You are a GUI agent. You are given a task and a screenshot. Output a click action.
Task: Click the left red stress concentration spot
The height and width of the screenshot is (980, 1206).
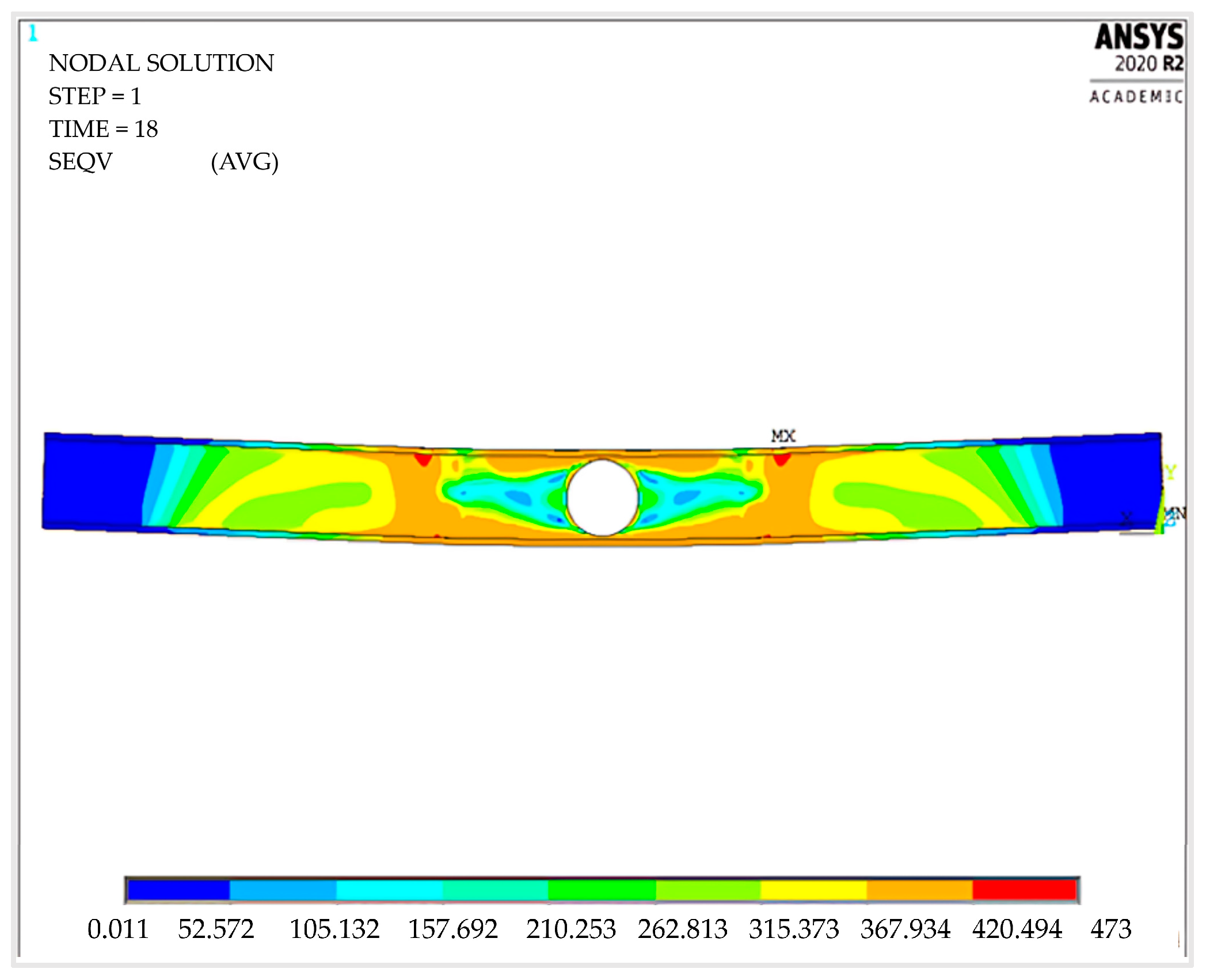(x=424, y=459)
